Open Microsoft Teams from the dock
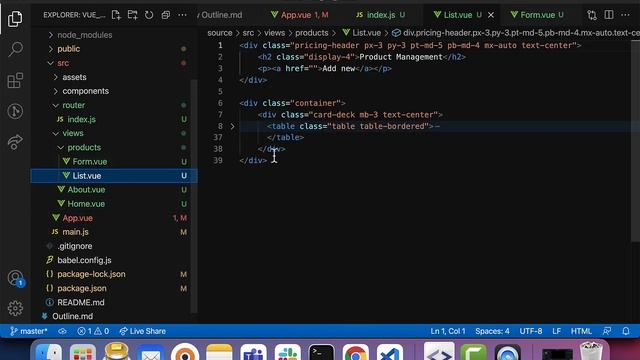 point(253,353)
